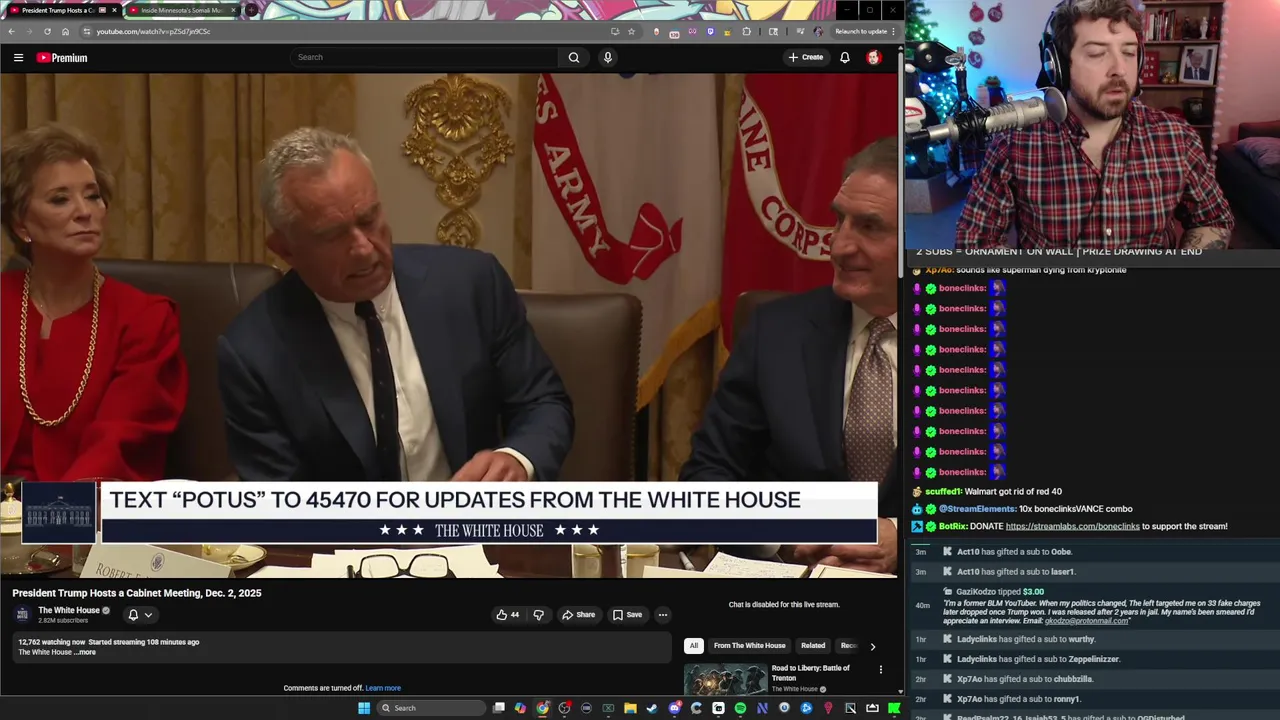Open Road to Liberty: Battle of Trenton thumbnail
Image resolution: width=1280 pixels, height=720 pixels.
(725, 678)
